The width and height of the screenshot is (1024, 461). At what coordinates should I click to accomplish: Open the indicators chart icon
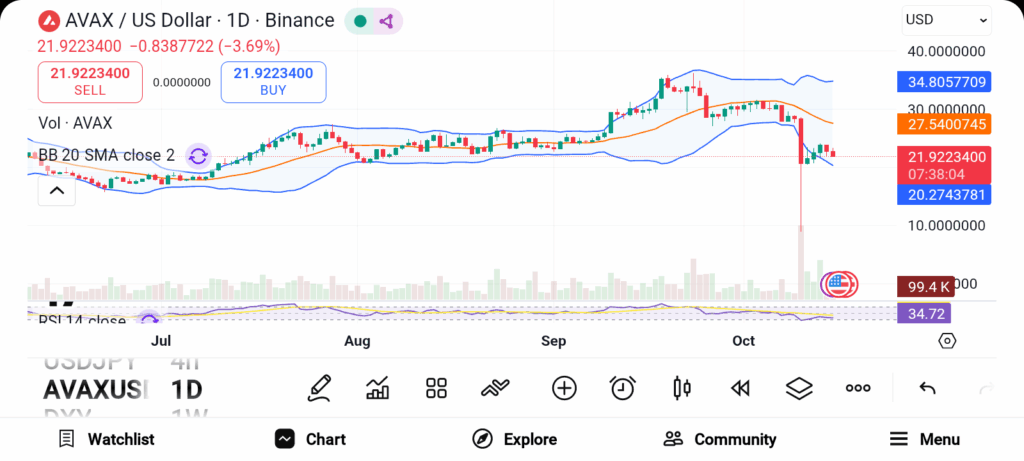click(x=378, y=388)
